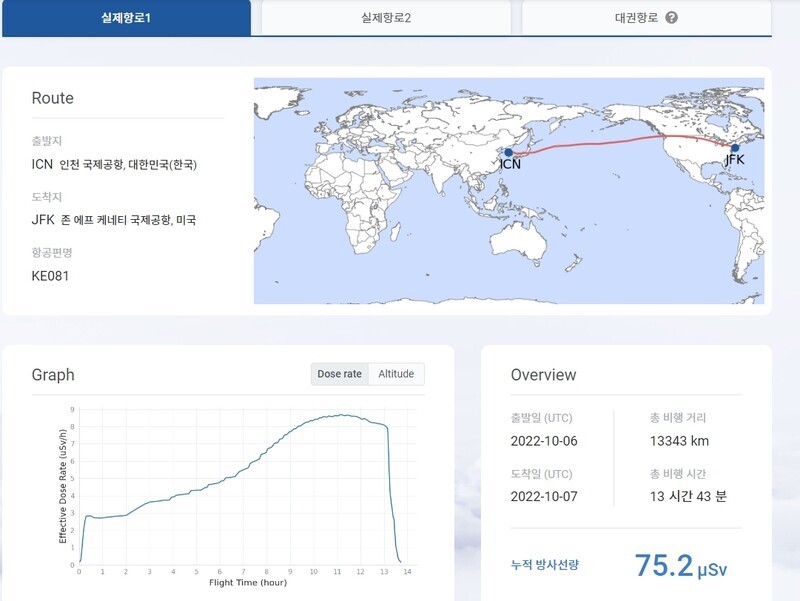Click total flight time 13 시간 43 분
800x601 pixels.
[688, 496]
